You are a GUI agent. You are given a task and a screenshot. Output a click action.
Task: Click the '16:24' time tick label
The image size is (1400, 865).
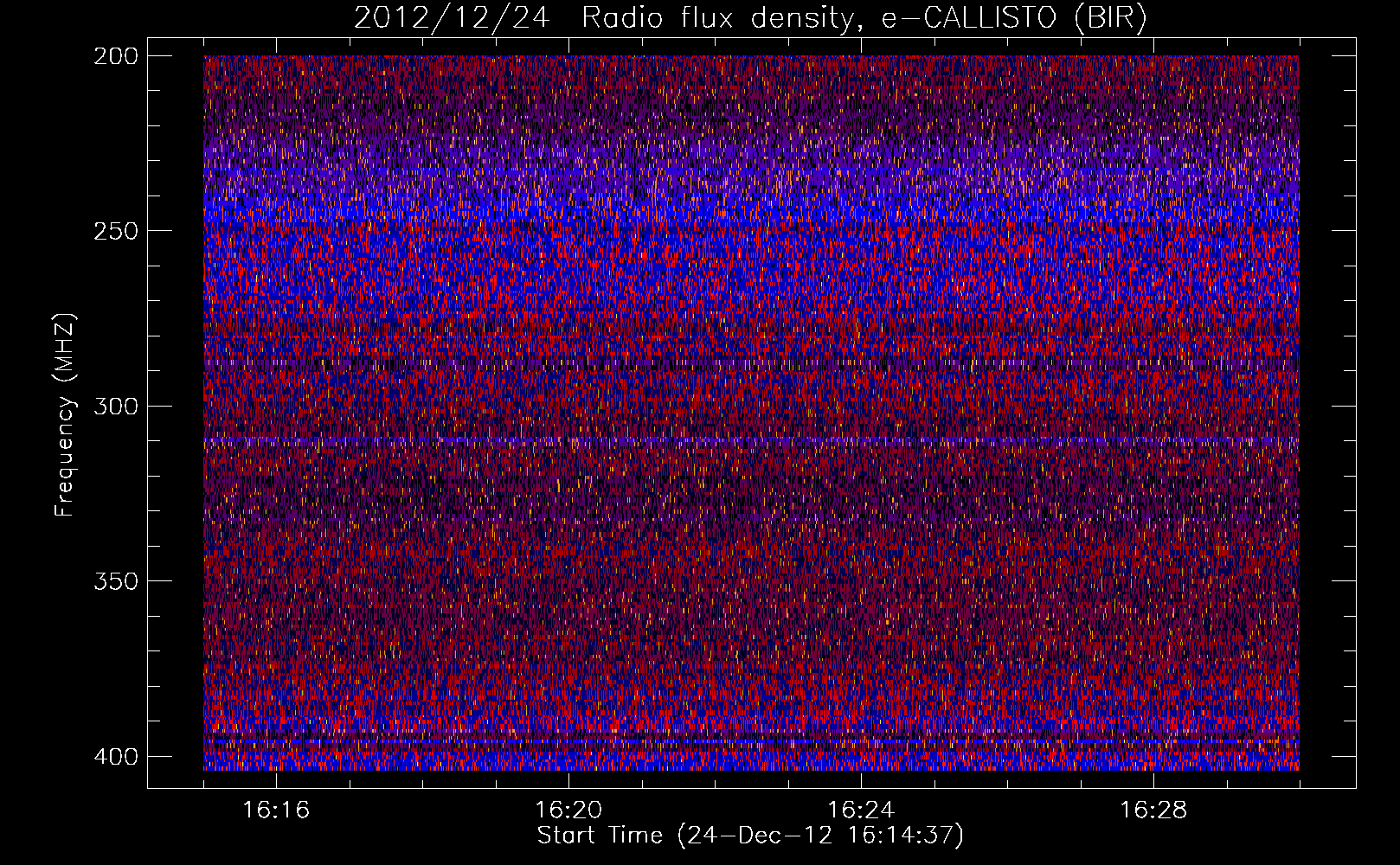pyautogui.click(x=861, y=811)
